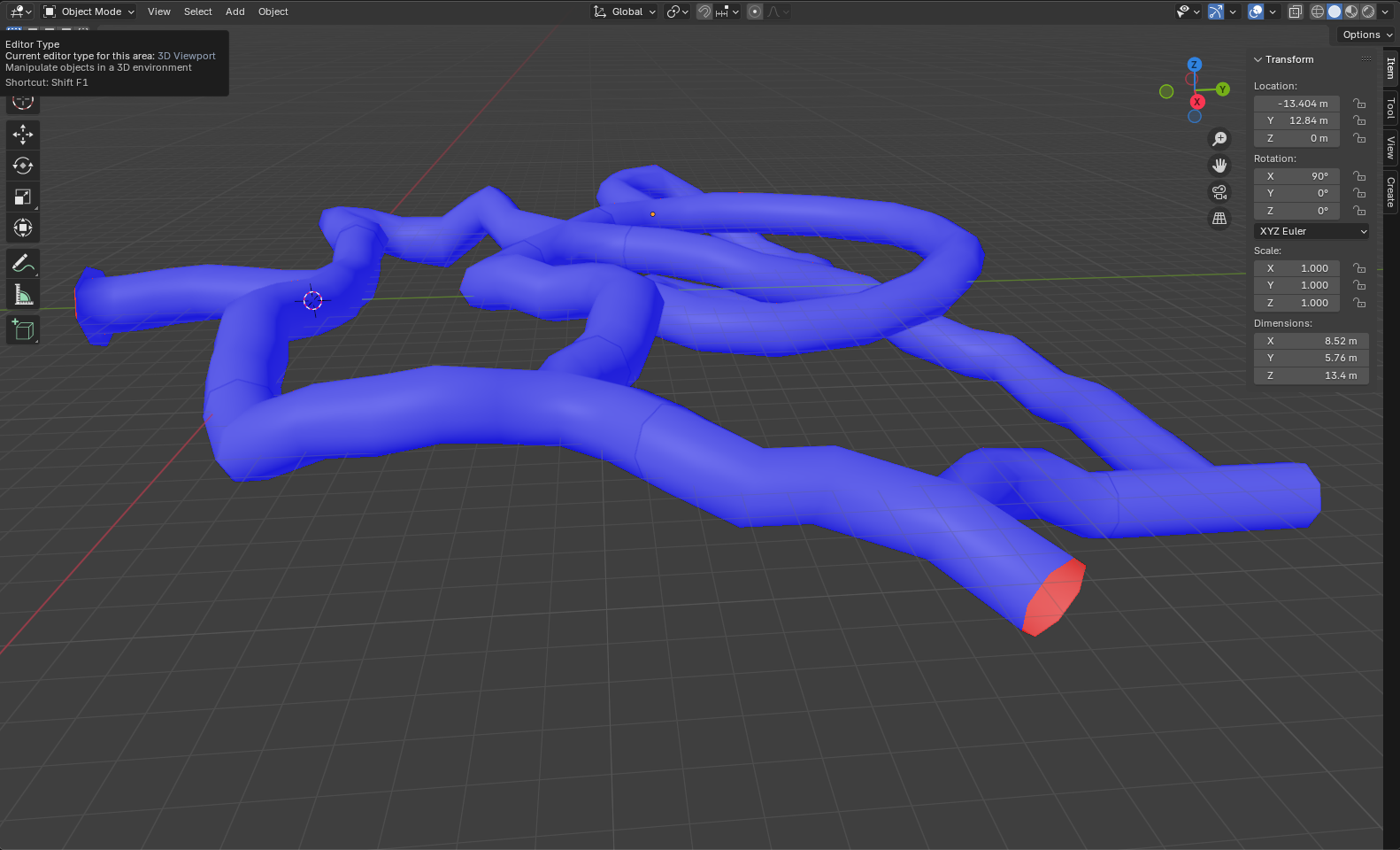Click the hand pan view icon
Image resolution: width=1400 pixels, height=850 pixels.
pos(1219,166)
